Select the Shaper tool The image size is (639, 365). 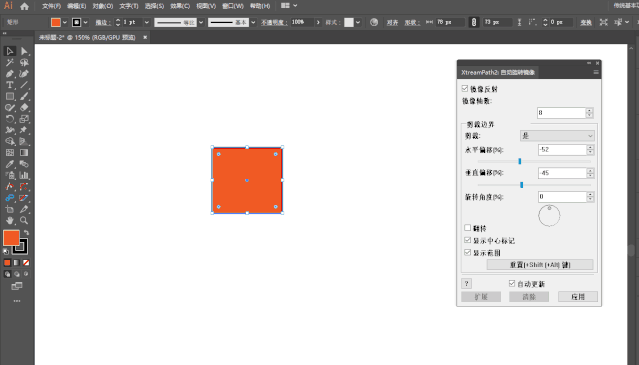point(10,108)
